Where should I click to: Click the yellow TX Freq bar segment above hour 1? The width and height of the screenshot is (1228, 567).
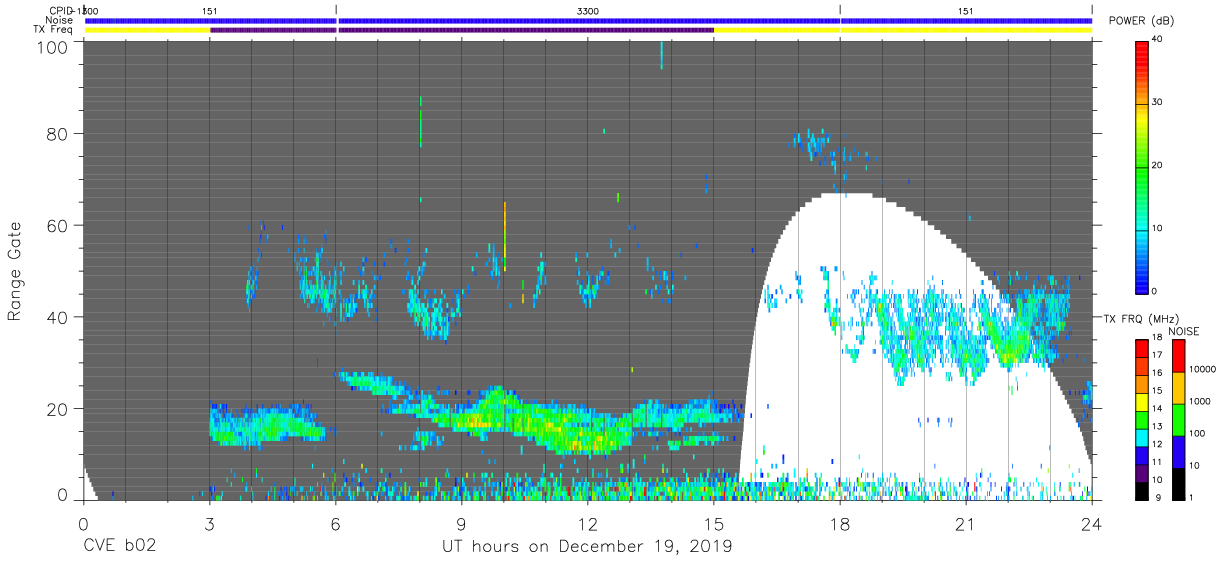tap(147, 30)
